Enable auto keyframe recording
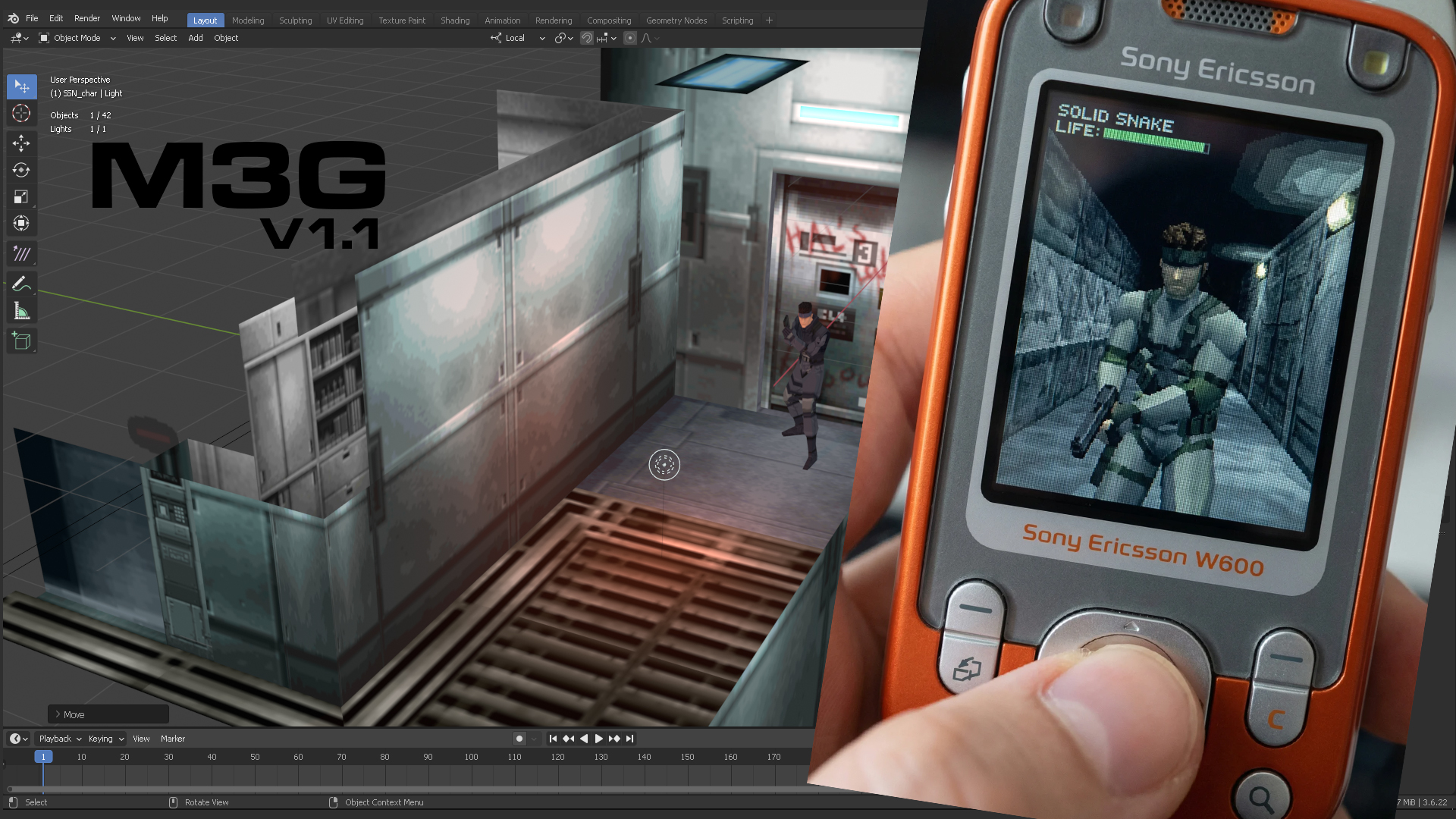The width and height of the screenshot is (1456, 819). [519, 738]
